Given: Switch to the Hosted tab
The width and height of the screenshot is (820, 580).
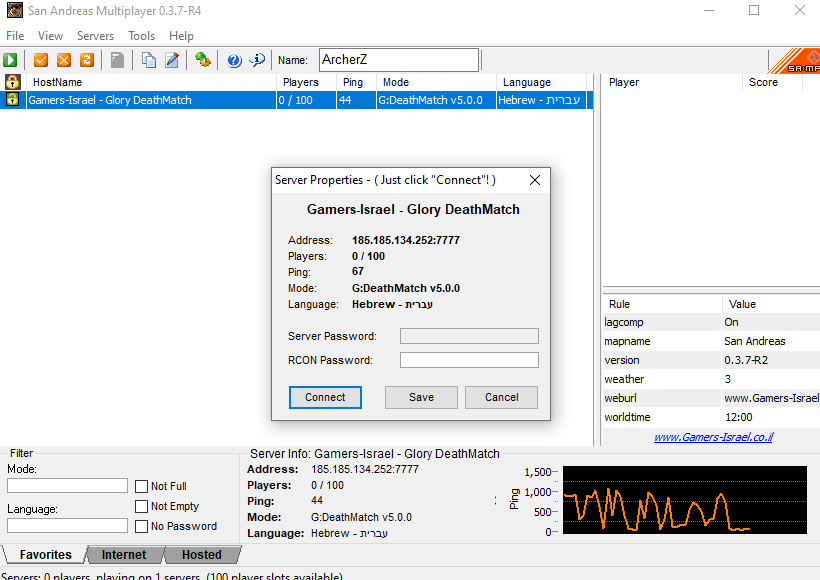Looking at the screenshot, I should click(x=202, y=555).
